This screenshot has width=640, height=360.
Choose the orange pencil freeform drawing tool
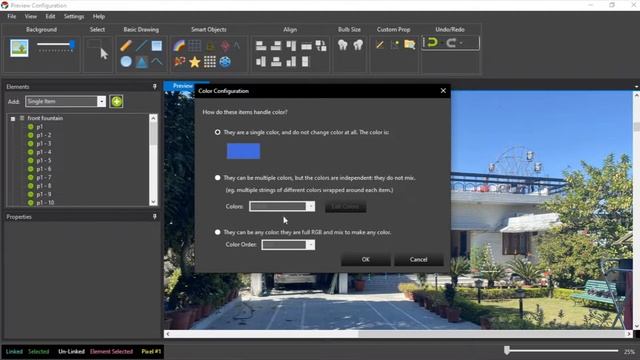pyautogui.click(x=126, y=45)
